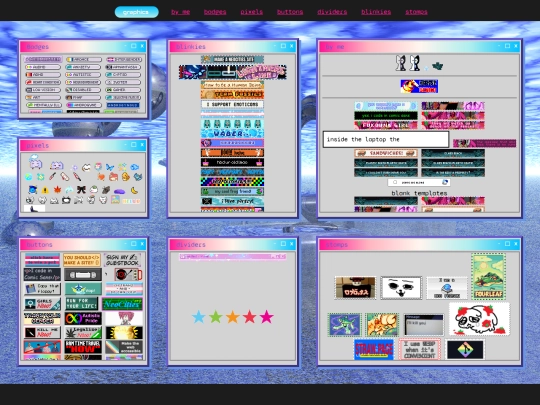Click the magenta star divider
The image size is (540, 405).
click(267, 317)
